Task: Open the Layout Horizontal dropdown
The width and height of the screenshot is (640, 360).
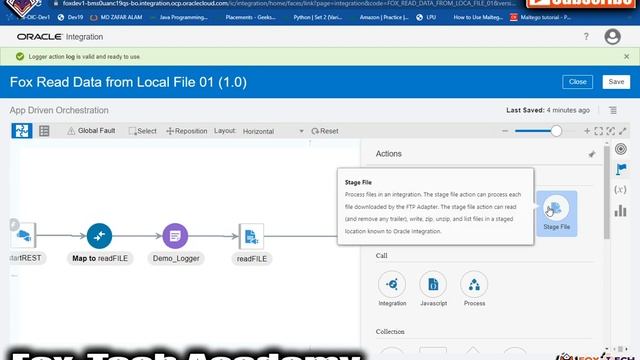Action: [273, 131]
